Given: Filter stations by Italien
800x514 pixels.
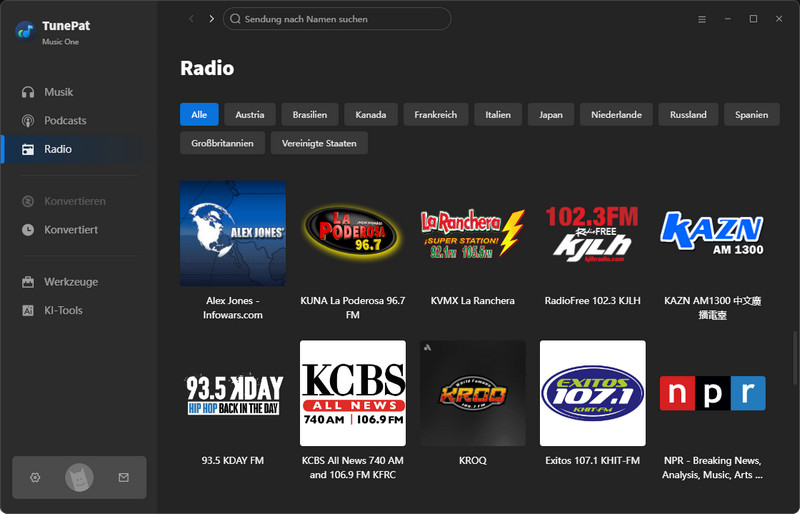Looking at the screenshot, I should (x=498, y=114).
